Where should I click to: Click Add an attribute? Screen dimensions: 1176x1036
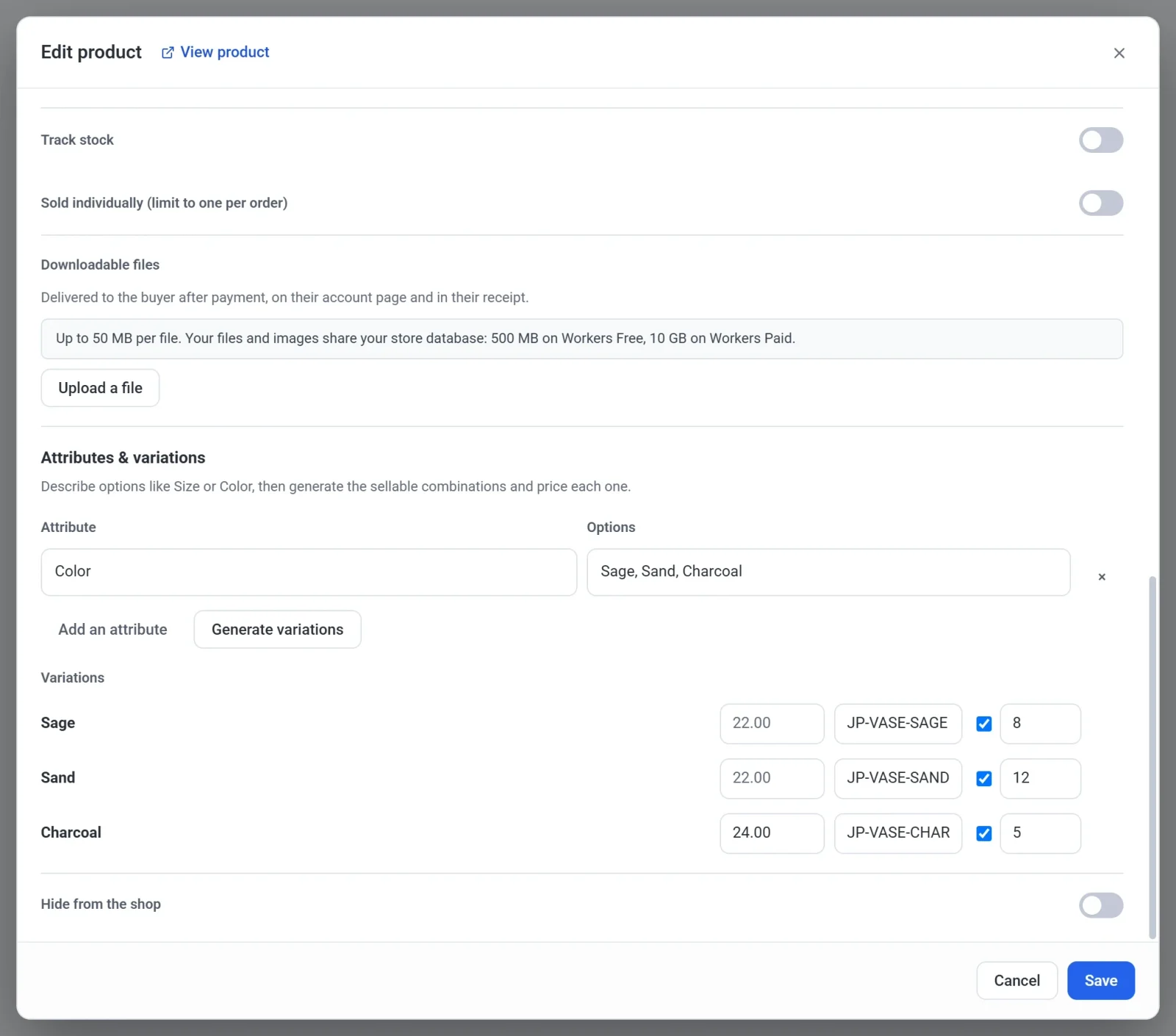(x=112, y=630)
